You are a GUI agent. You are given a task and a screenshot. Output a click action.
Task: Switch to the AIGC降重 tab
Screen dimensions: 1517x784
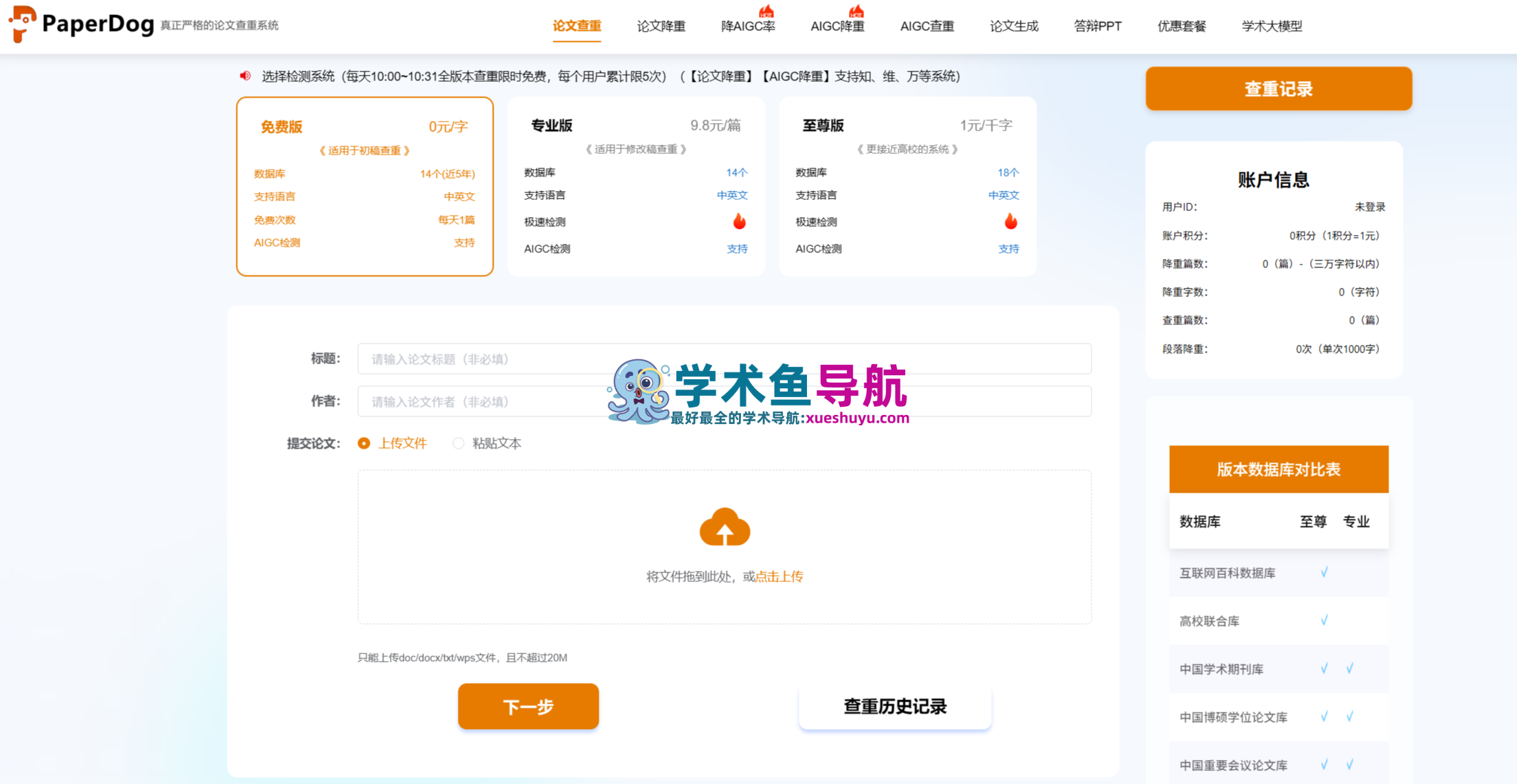click(837, 26)
